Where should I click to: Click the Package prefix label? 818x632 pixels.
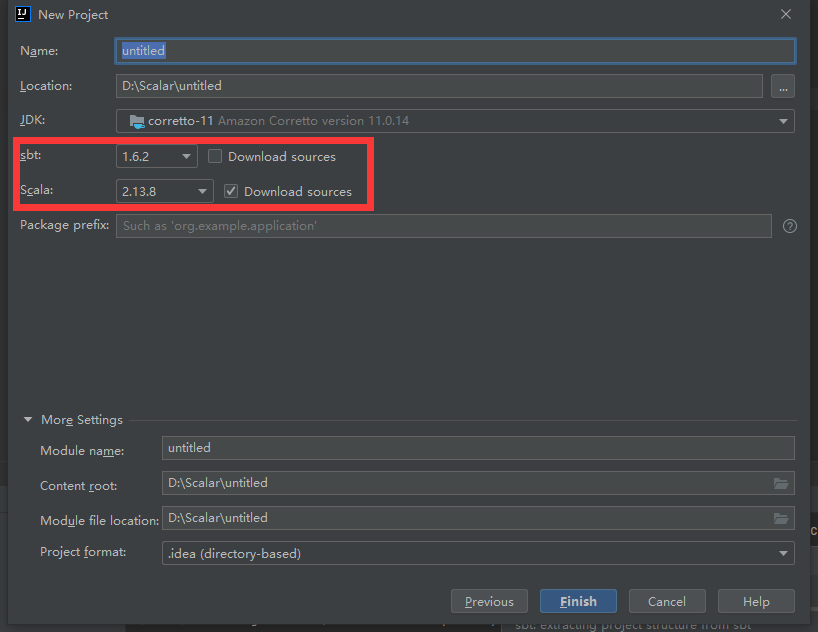click(x=64, y=225)
